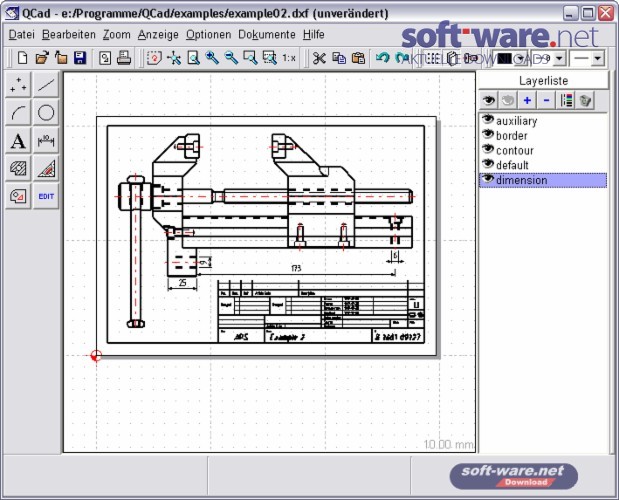Zoom out with the minus magnifier icon

pyautogui.click(x=231, y=58)
